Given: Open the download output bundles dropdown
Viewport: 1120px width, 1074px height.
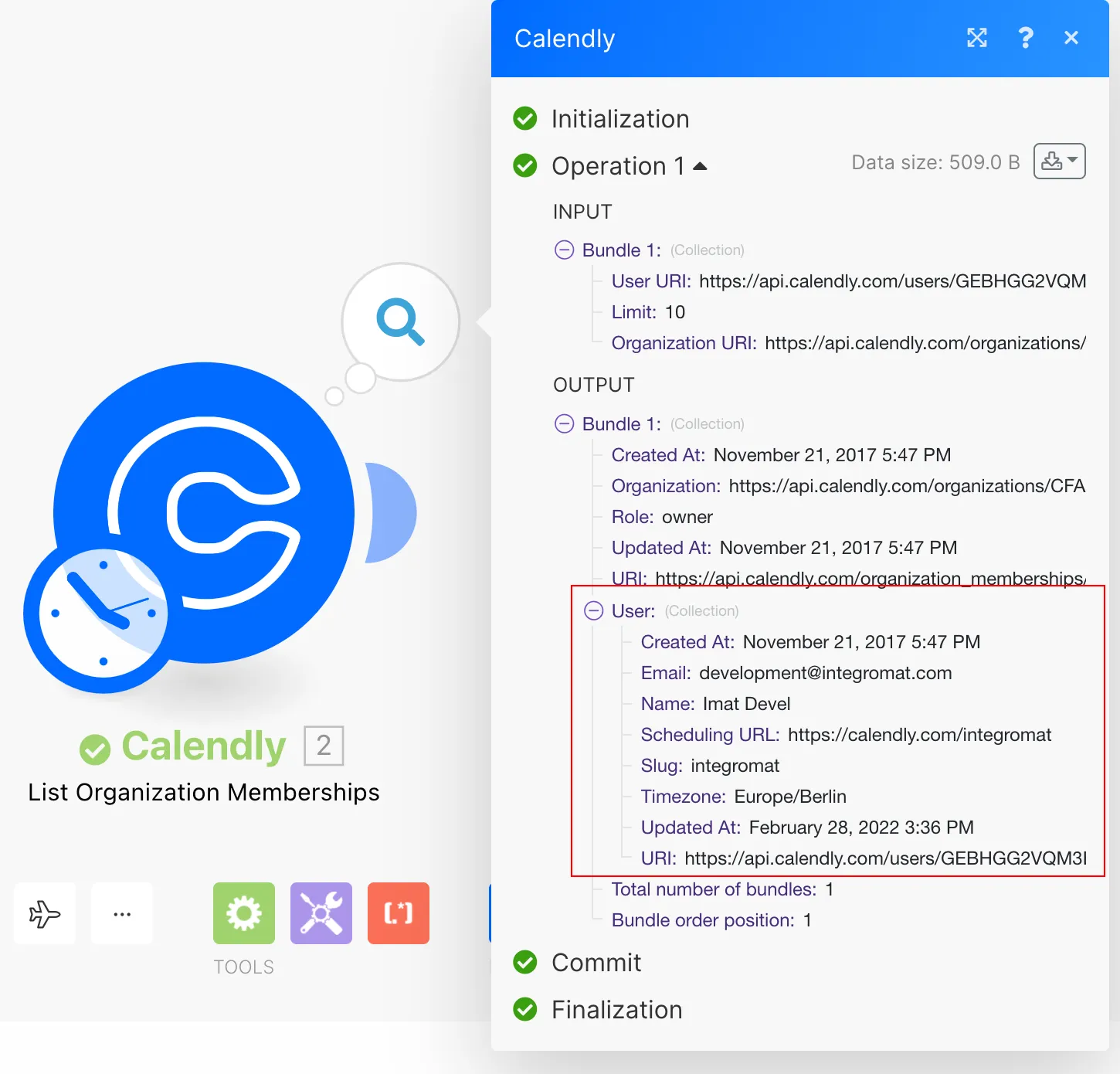Looking at the screenshot, I should [x=1059, y=161].
